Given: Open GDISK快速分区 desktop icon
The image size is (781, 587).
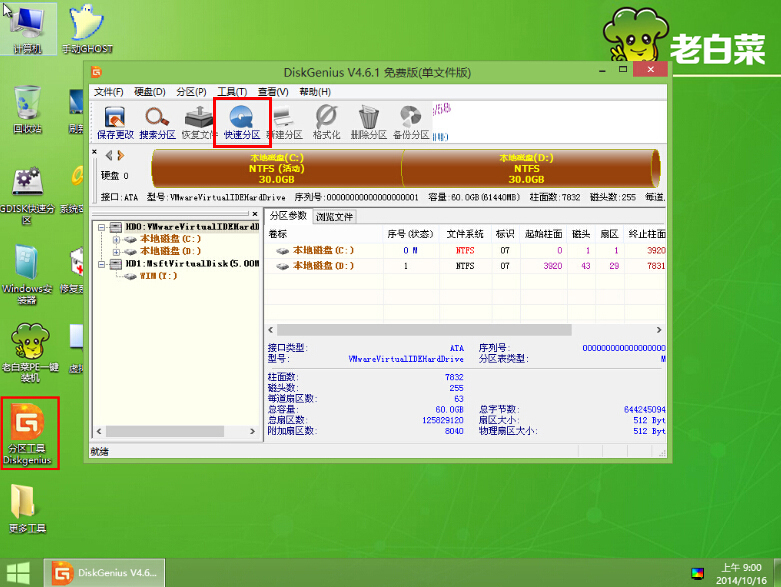Looking at the screenshot, I should 27,196.
